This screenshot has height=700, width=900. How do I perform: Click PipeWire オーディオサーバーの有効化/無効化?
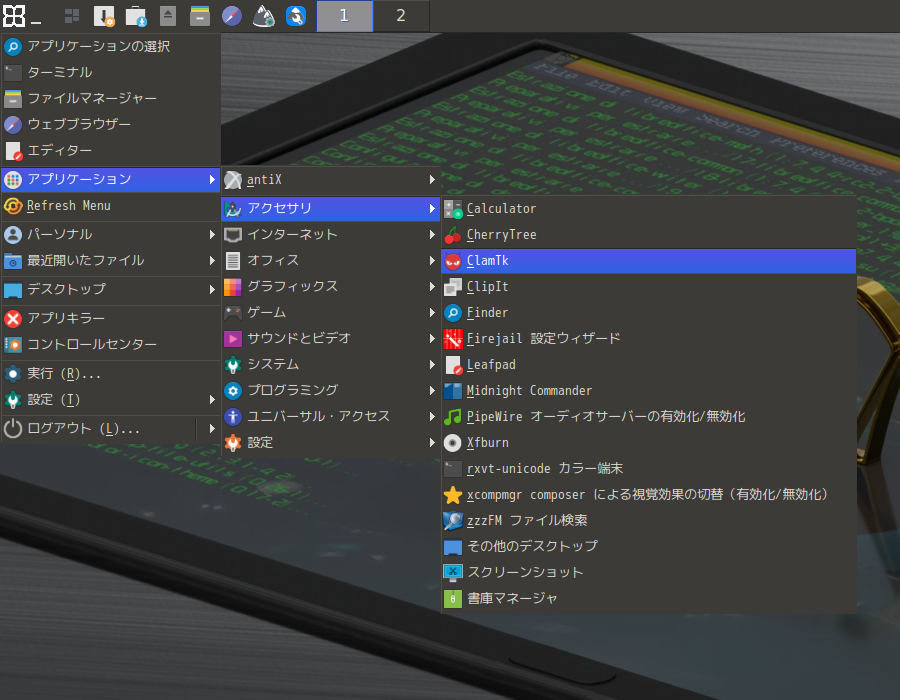point(649,417)
